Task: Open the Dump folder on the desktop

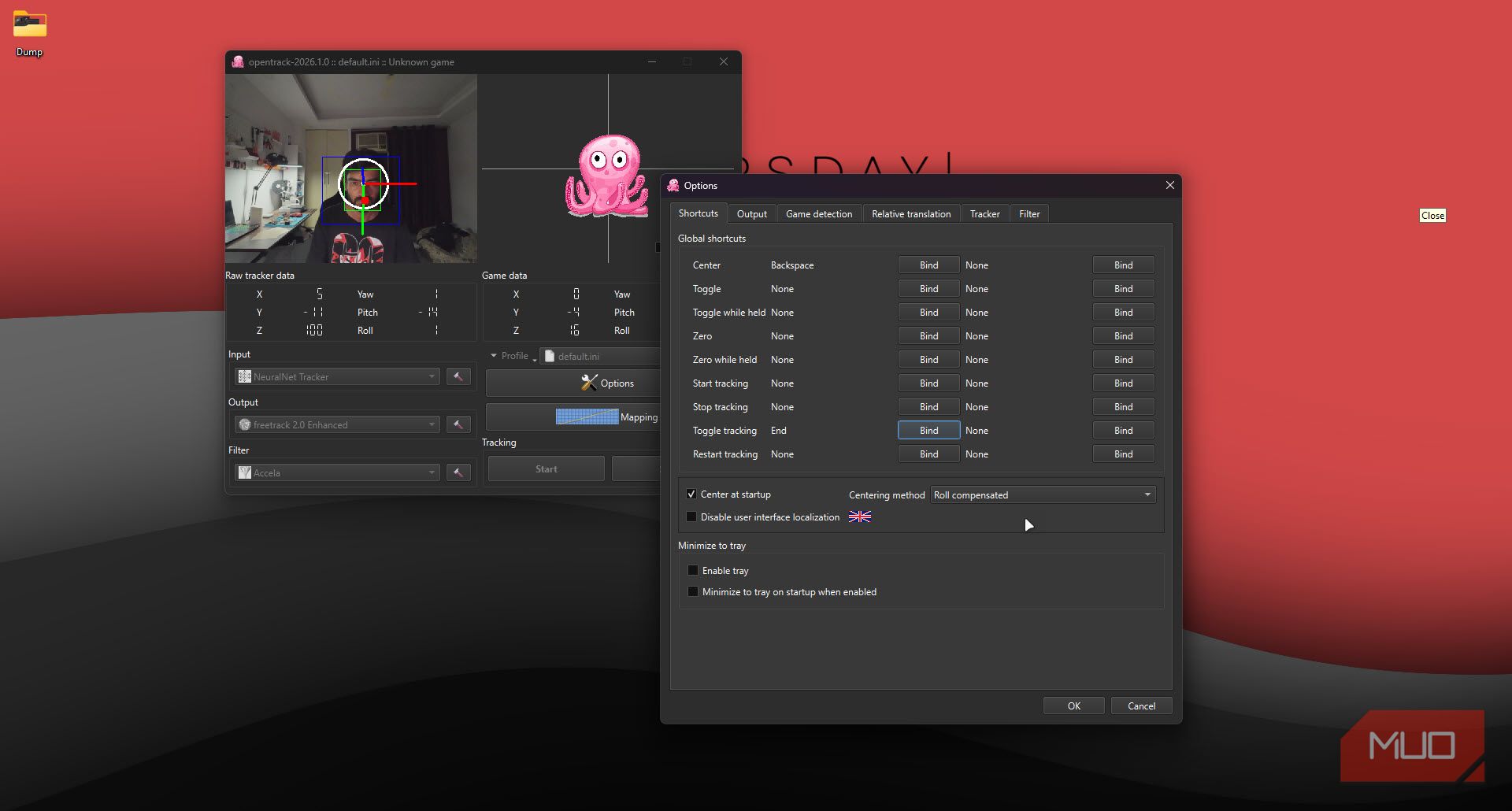Action: (29, 33)
